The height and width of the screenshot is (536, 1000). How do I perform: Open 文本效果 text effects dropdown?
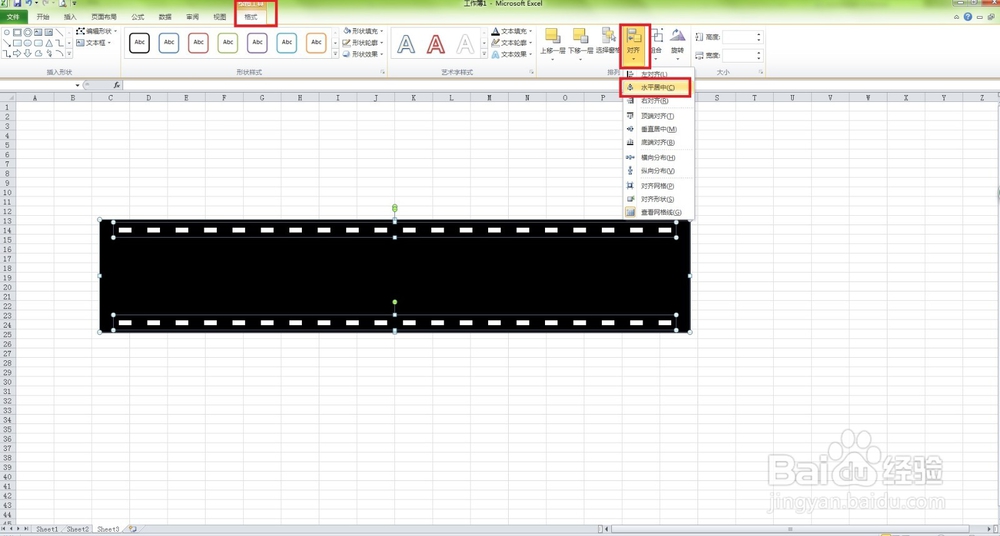click(x=513, y=54)
